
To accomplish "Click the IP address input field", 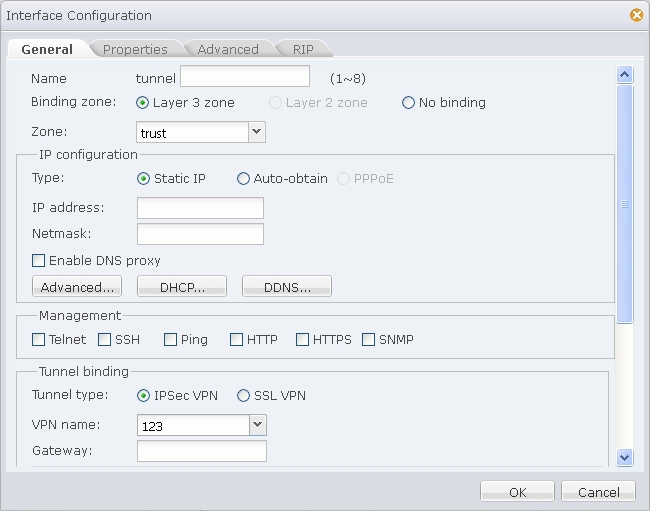I will tap(200, 208).
